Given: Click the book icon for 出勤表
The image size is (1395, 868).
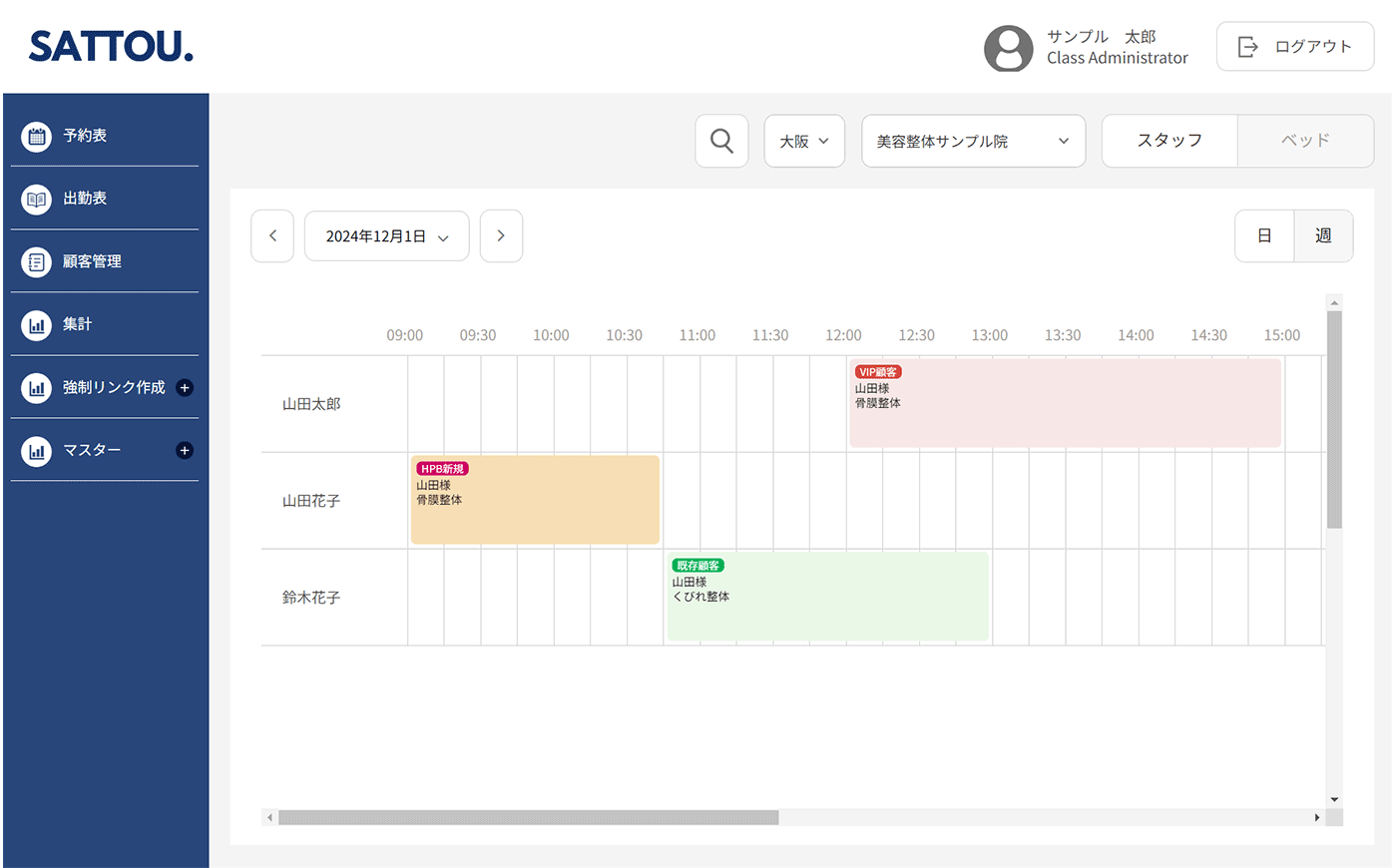Looking at the screenshot, I should [37, 199].
